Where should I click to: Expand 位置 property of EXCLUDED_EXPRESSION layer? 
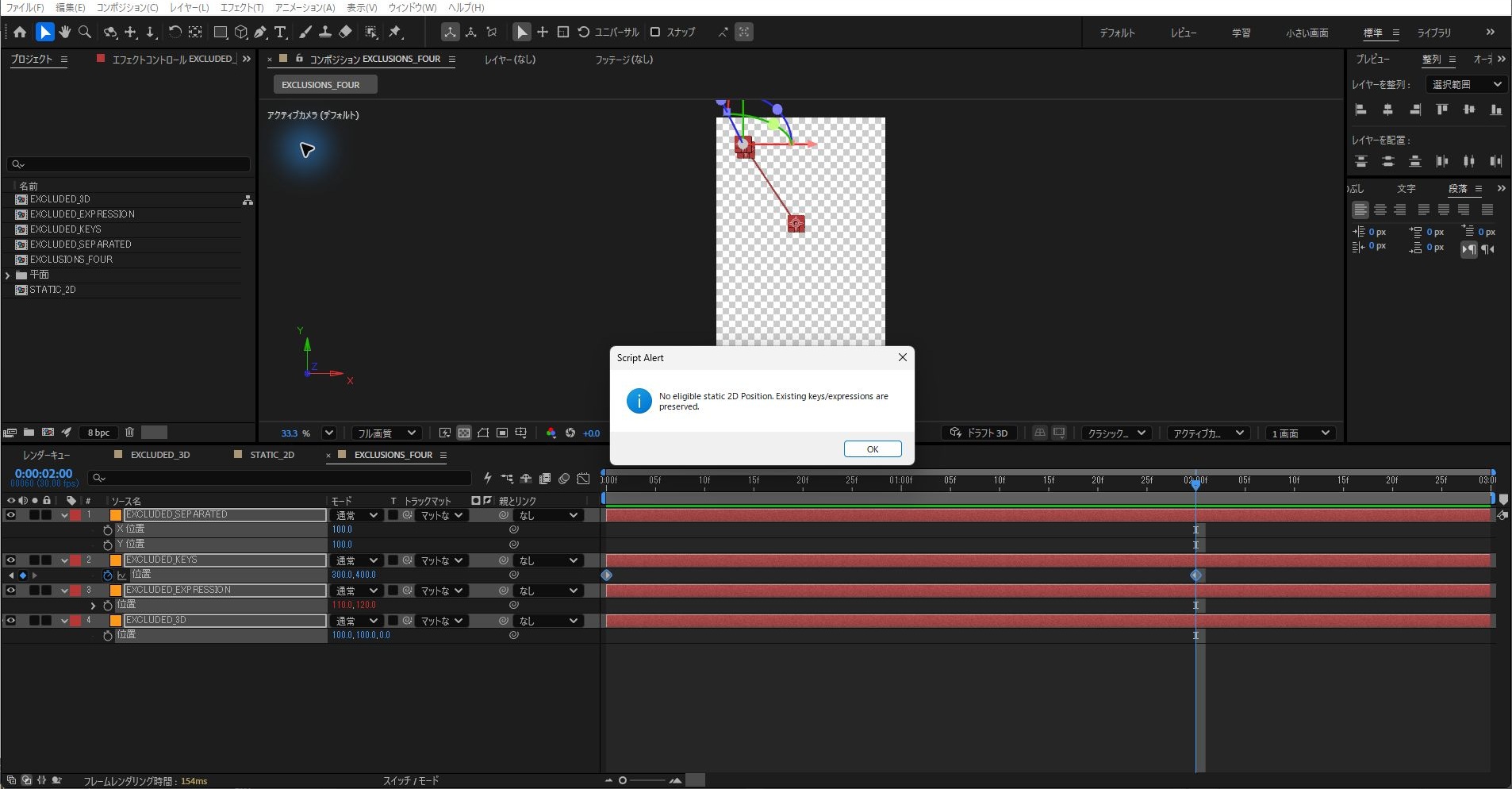93,606
